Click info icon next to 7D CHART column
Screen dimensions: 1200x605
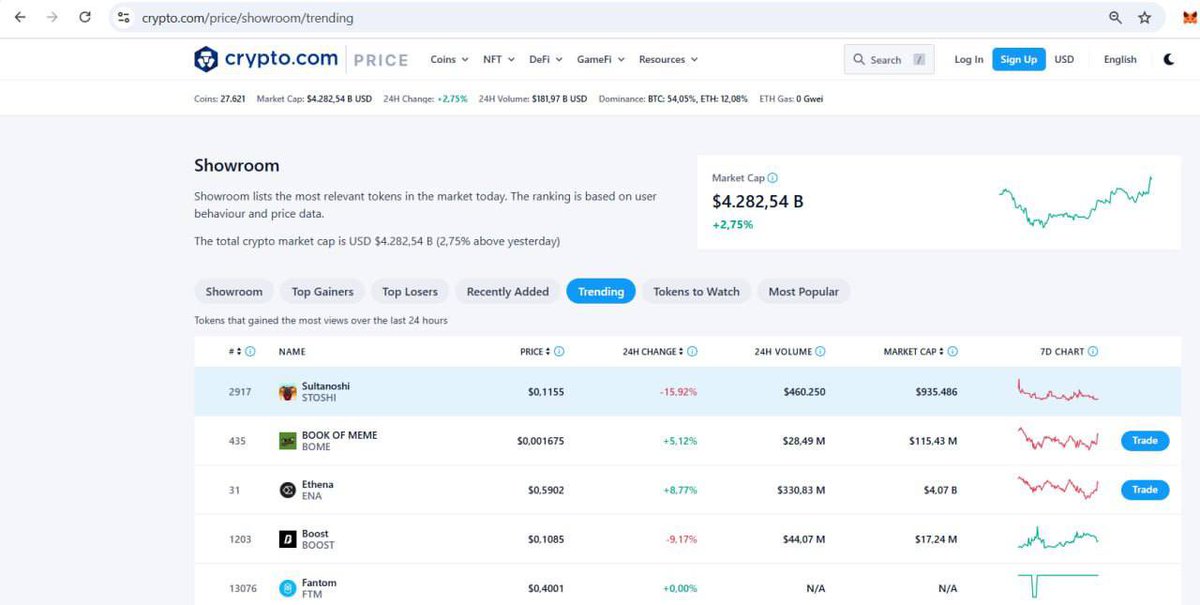click(x=1093, y=352)
